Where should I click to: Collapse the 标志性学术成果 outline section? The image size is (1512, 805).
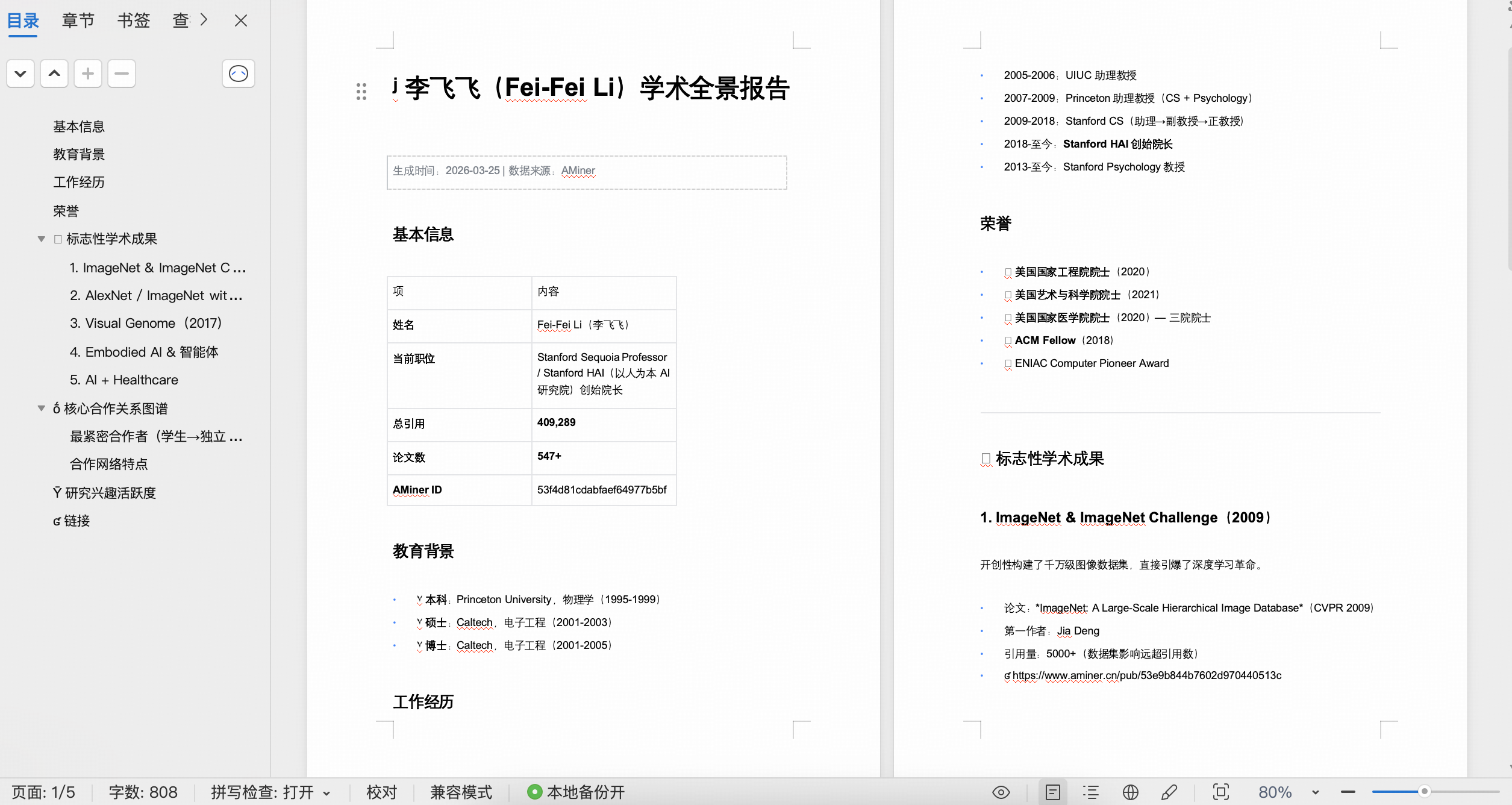pyautogui.click(x=42, y=239)
